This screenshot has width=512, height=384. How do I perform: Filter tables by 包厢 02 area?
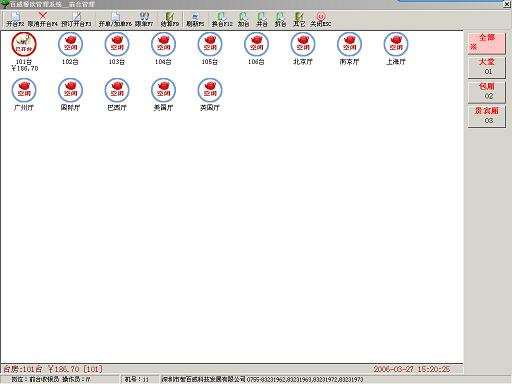tap(487, 91)
